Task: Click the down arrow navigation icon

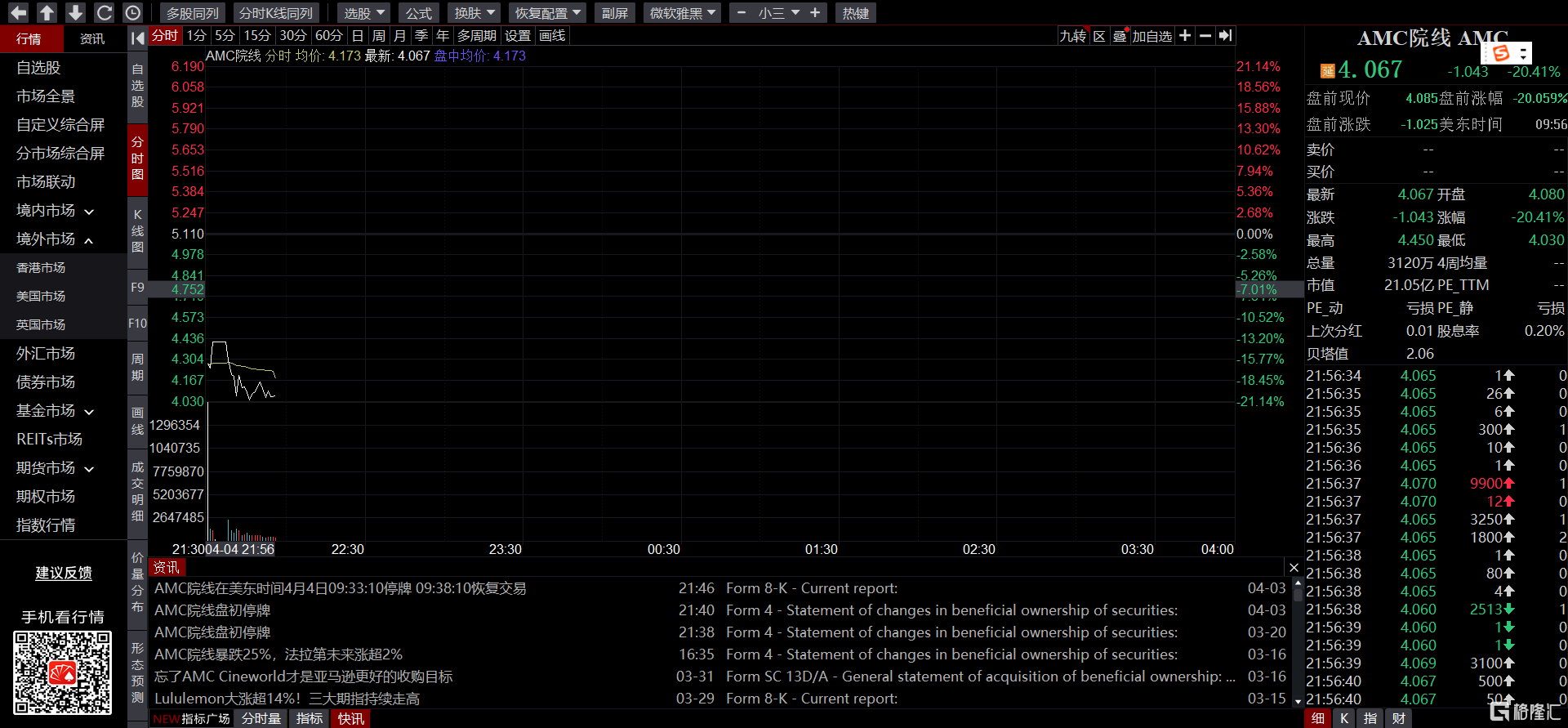Action: pos(75,12)
